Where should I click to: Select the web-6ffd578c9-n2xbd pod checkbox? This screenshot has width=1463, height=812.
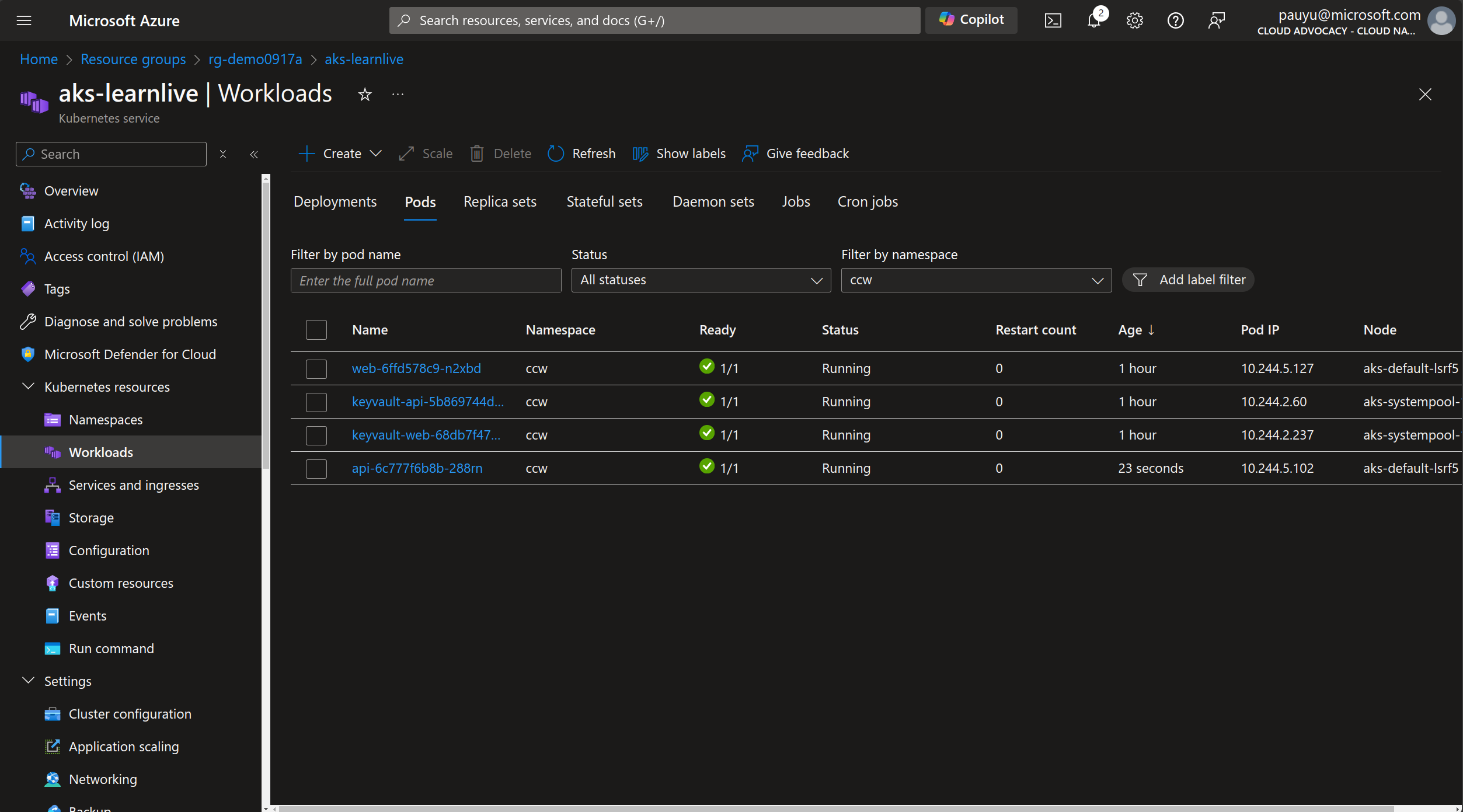(x=316, y=369)
